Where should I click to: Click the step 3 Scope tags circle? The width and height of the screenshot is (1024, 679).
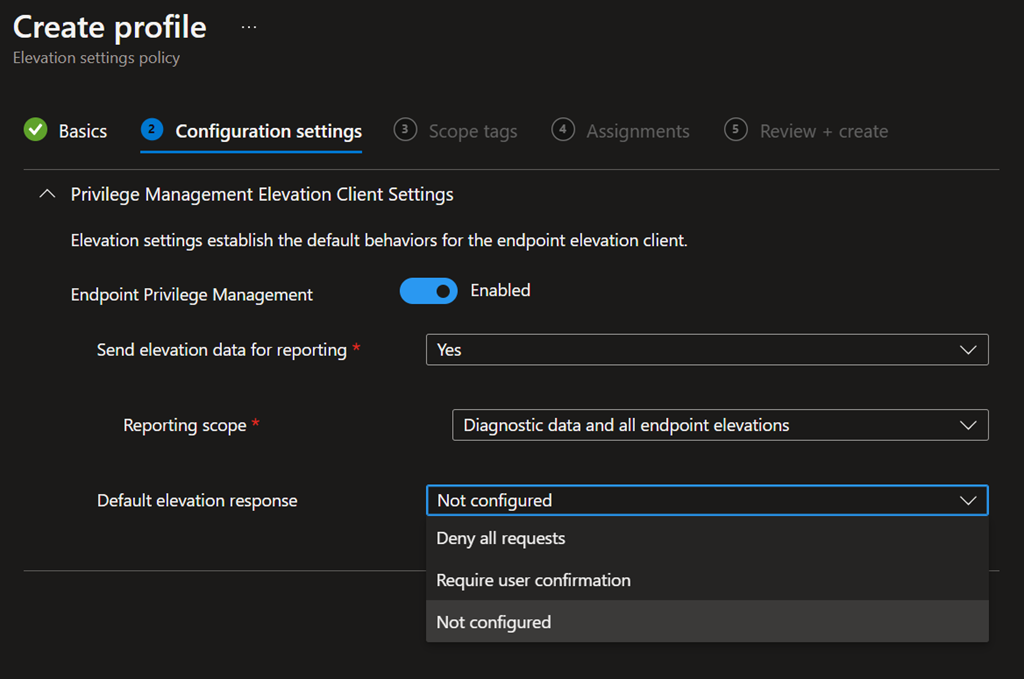click(405, 130)
